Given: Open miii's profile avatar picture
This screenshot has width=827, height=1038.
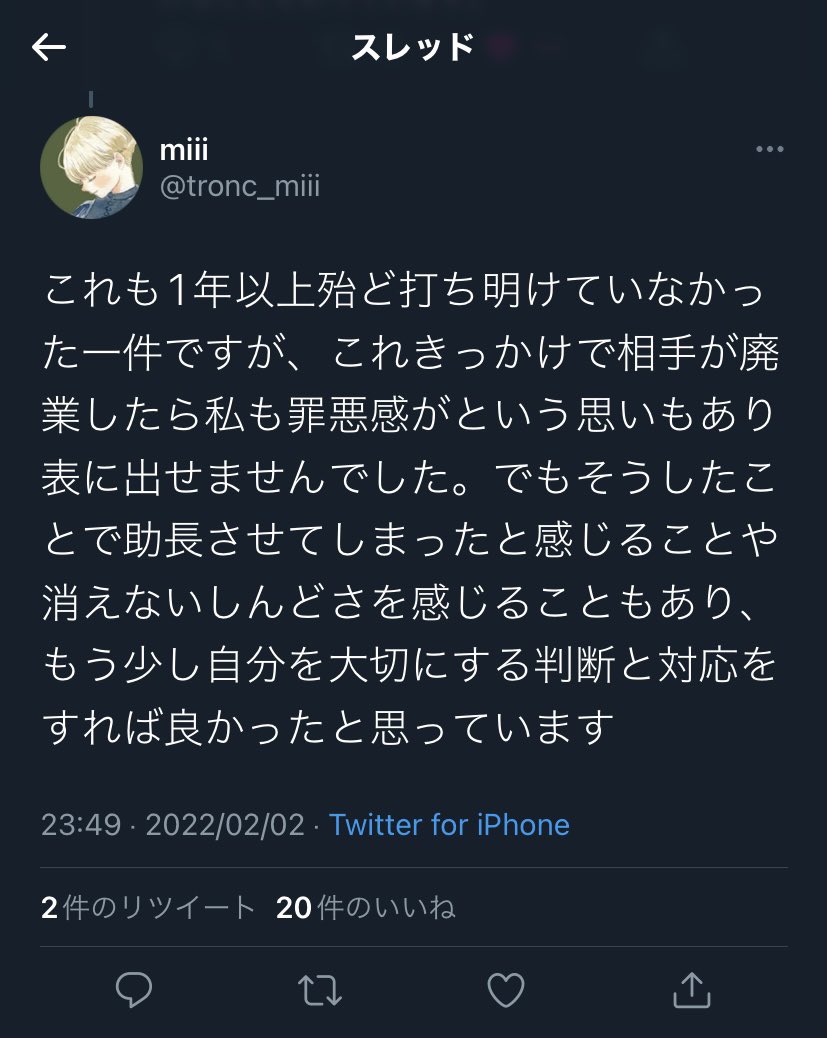Looking at the screenshot, I should [x=91, y=167].
